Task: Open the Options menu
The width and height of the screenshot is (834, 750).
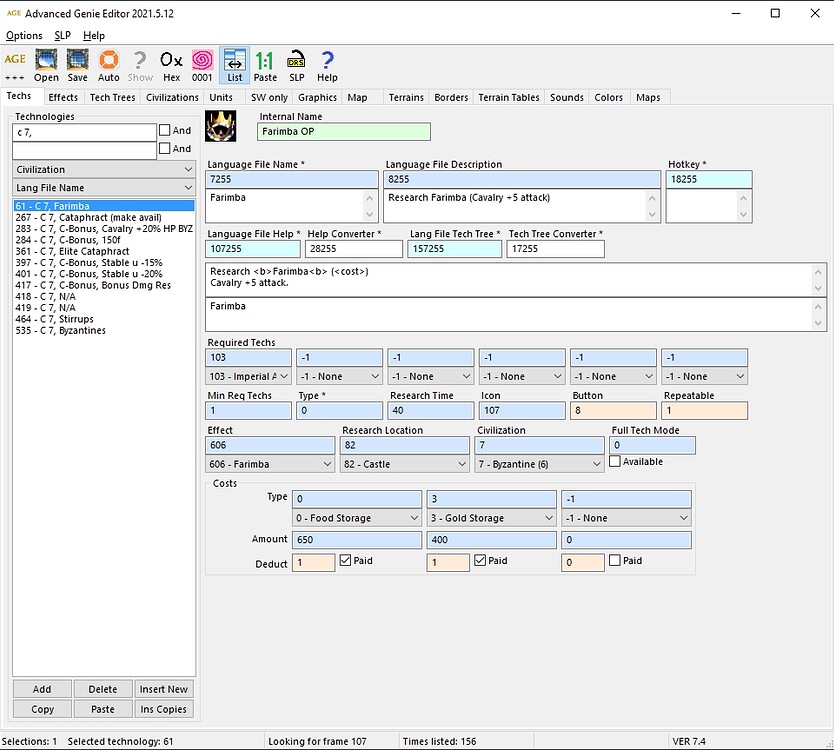Action: 24,35
